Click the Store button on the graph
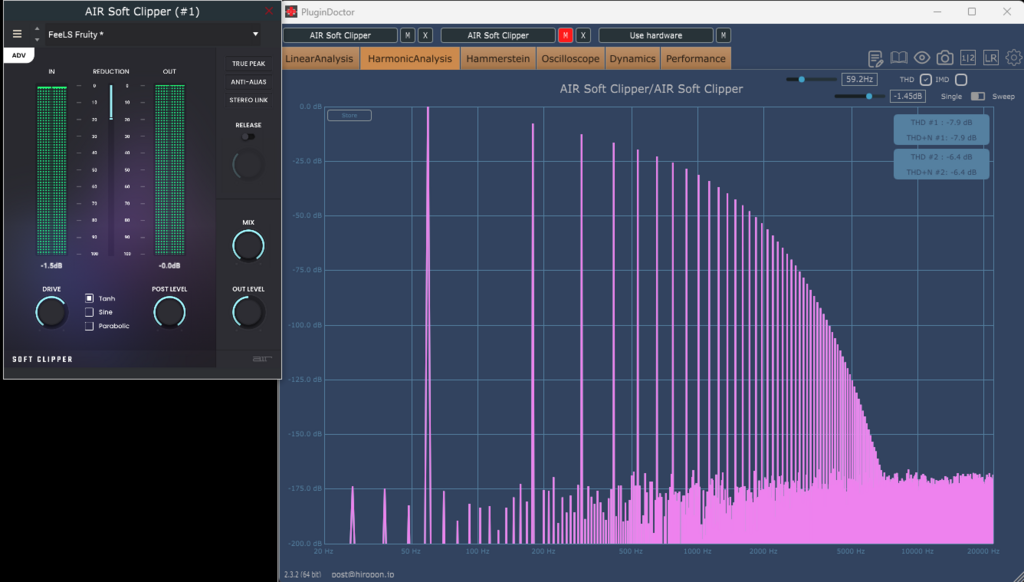Screen dimensions: 1024x582 click(x=349, y=115)
